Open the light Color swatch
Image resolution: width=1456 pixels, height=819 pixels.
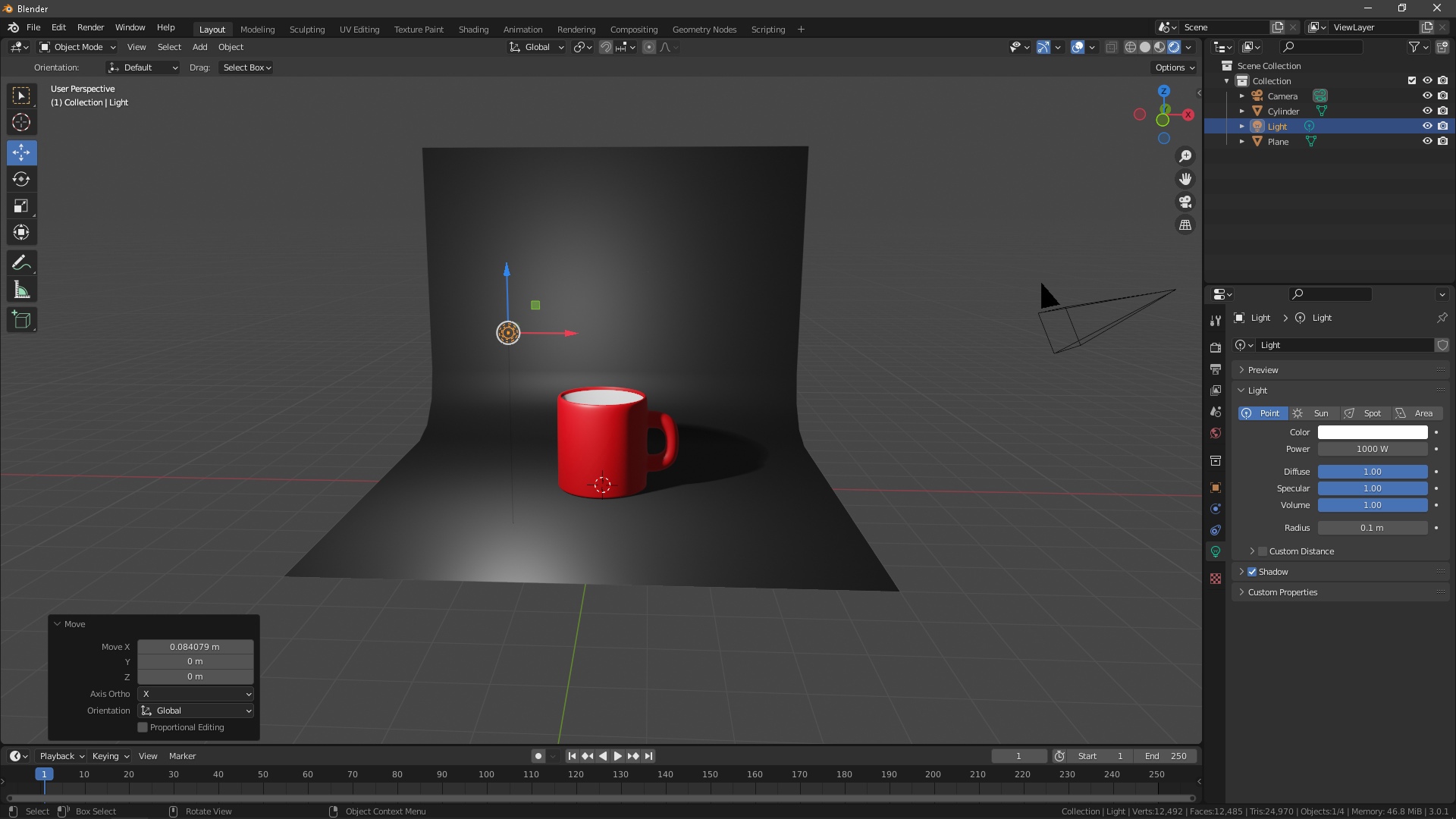(1373, 432)
